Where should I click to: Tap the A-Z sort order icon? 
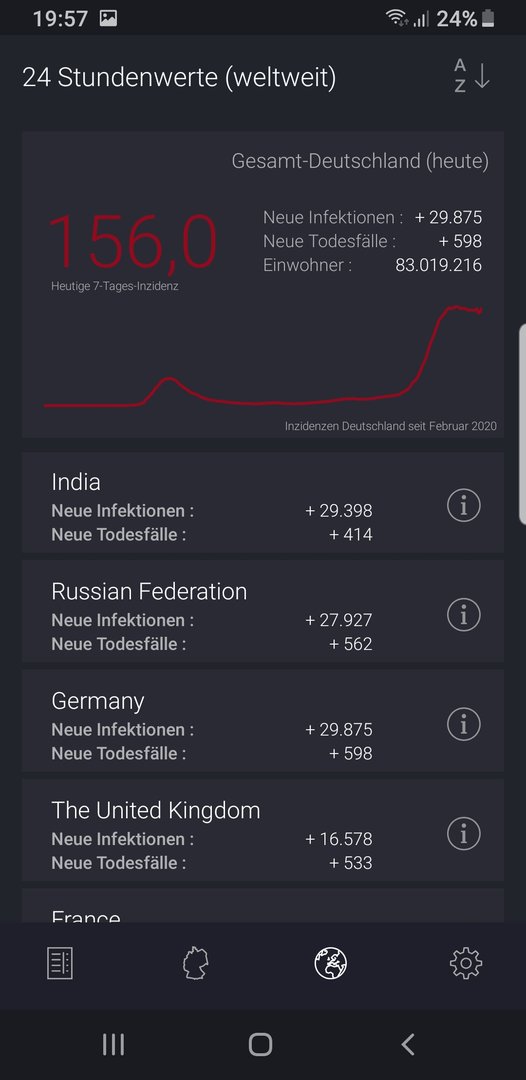tap(472, 76)
